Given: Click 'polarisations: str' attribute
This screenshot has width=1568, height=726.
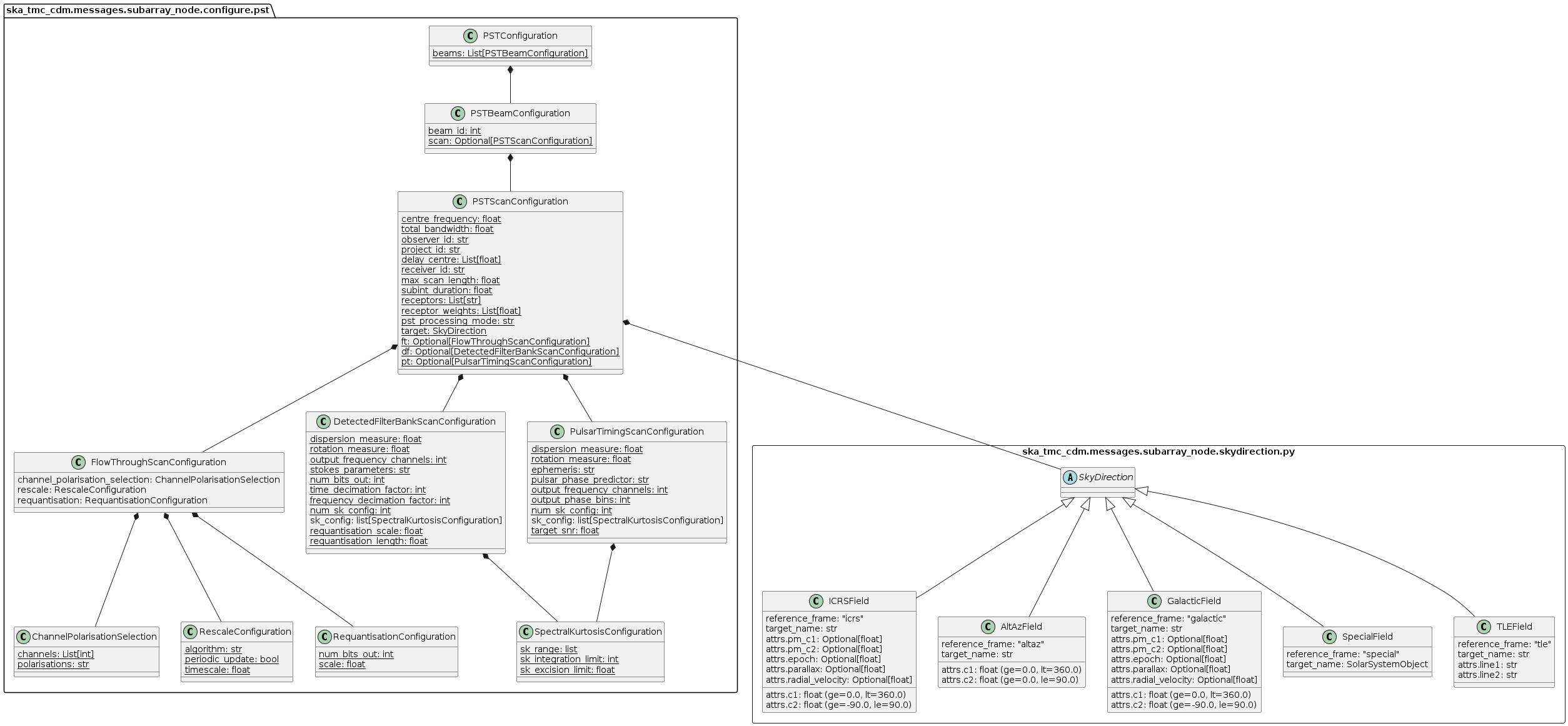Looking at the screenshot, I should point(53,665).
